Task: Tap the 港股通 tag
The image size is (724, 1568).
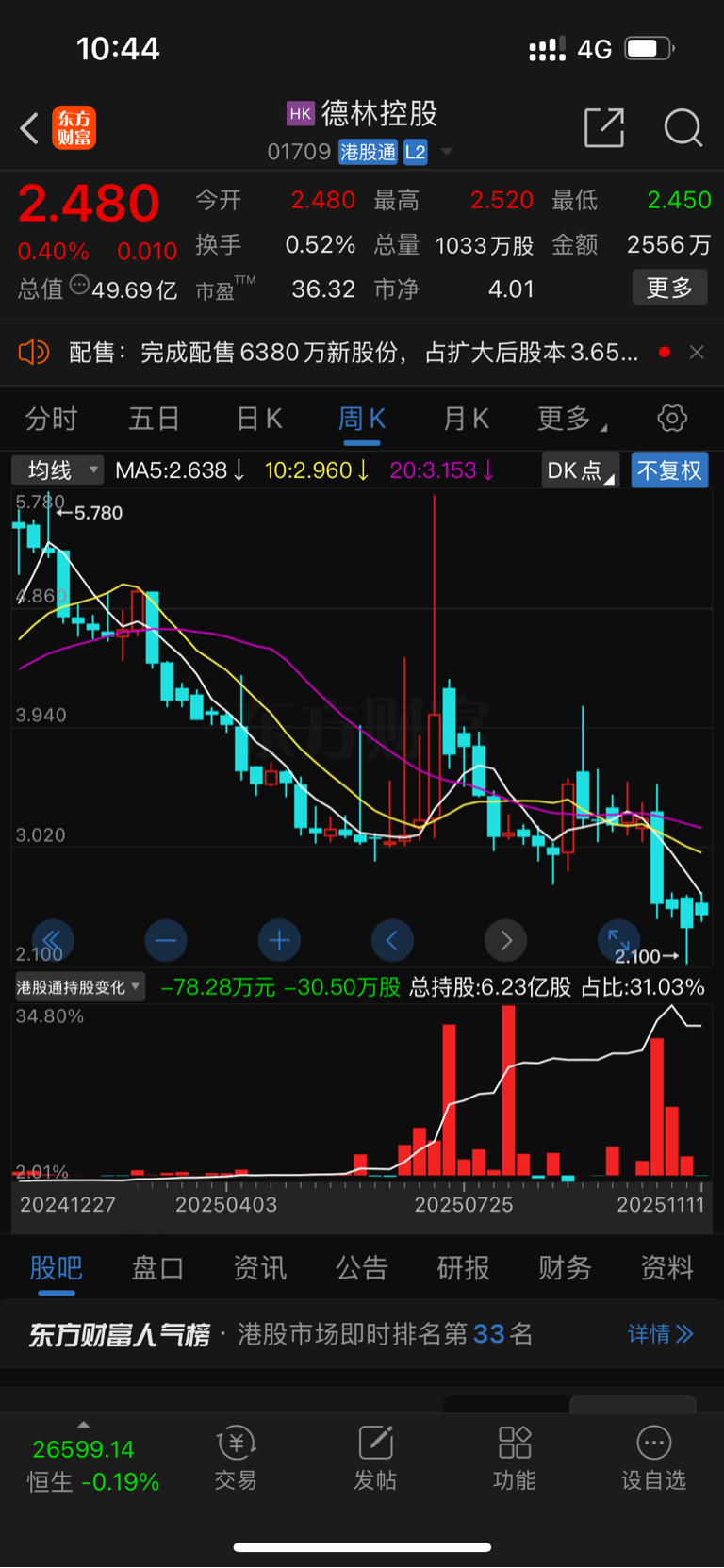Action: 369,153
